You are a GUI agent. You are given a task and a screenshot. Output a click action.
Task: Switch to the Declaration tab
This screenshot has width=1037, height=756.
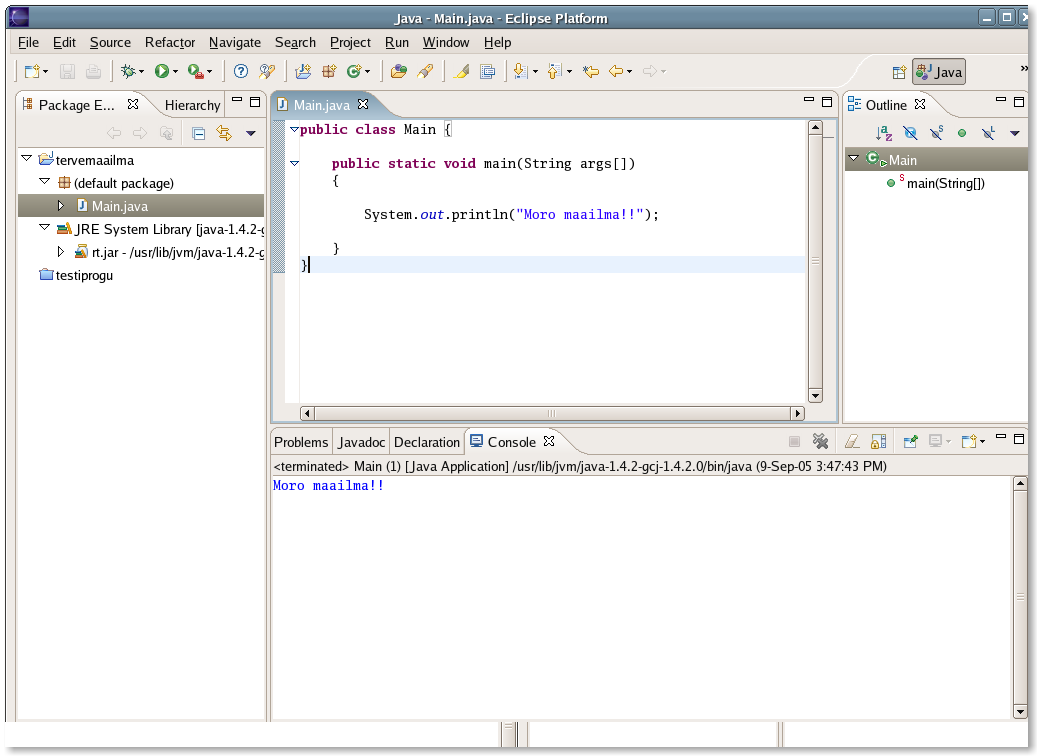(x=427, y=442)
